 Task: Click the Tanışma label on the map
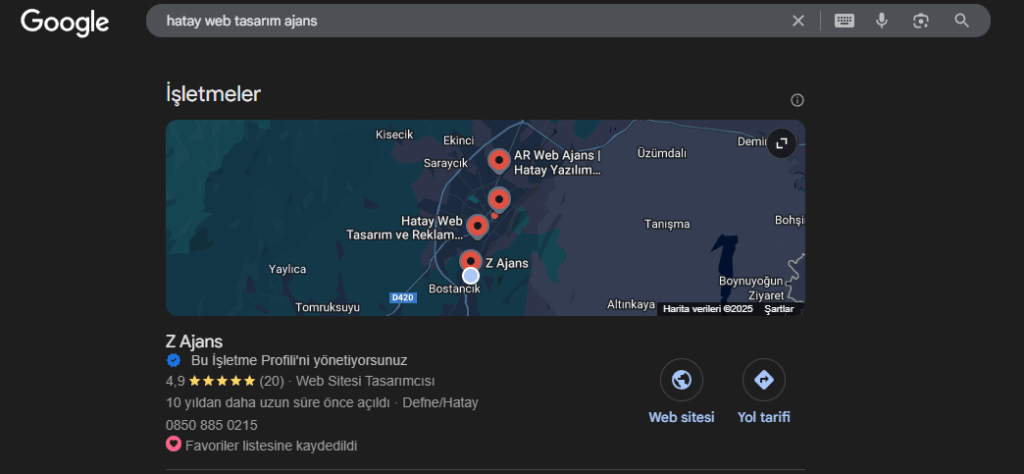(667, 224)
